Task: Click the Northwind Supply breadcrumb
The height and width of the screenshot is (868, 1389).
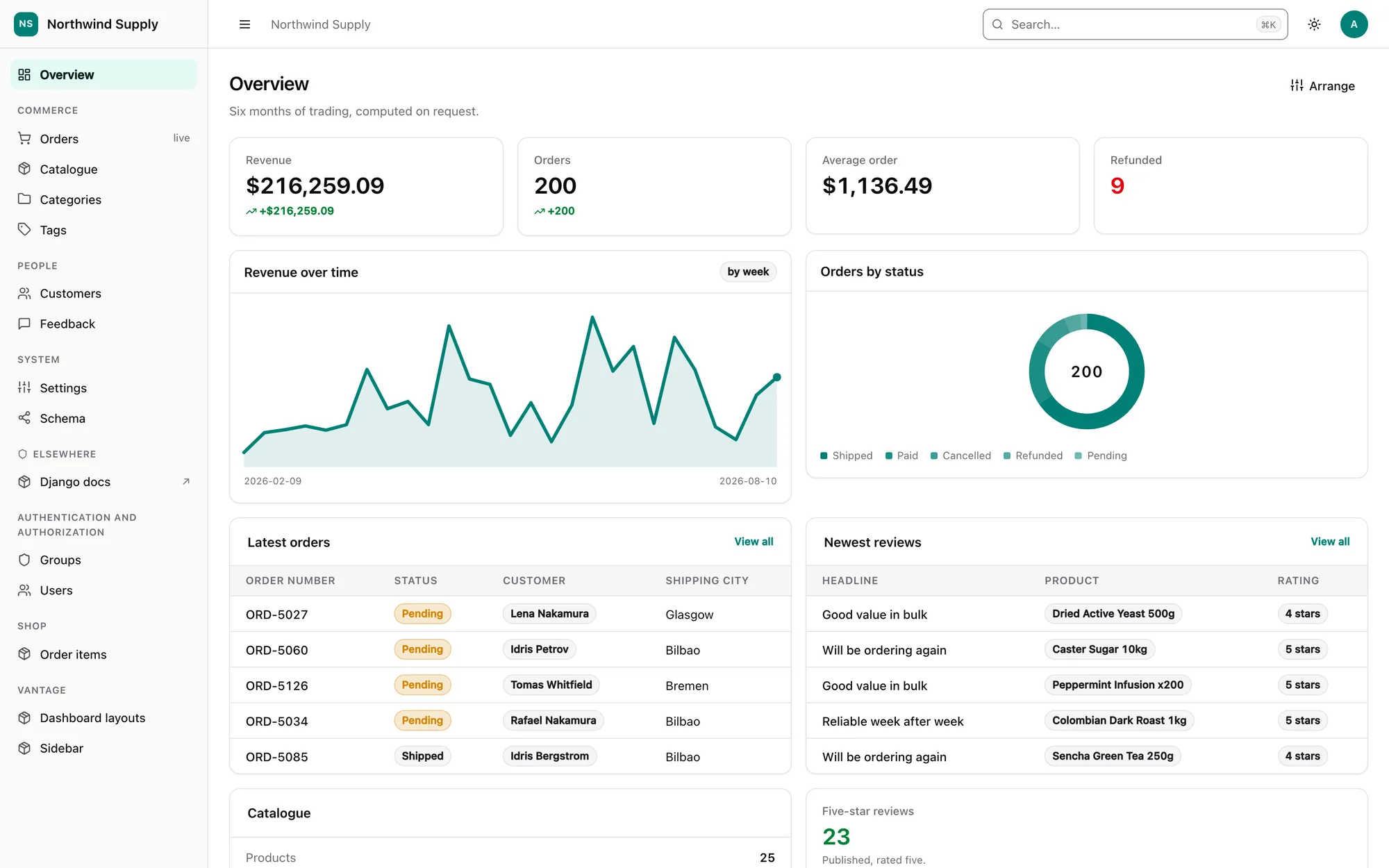Action: click(x=320, y=24)
